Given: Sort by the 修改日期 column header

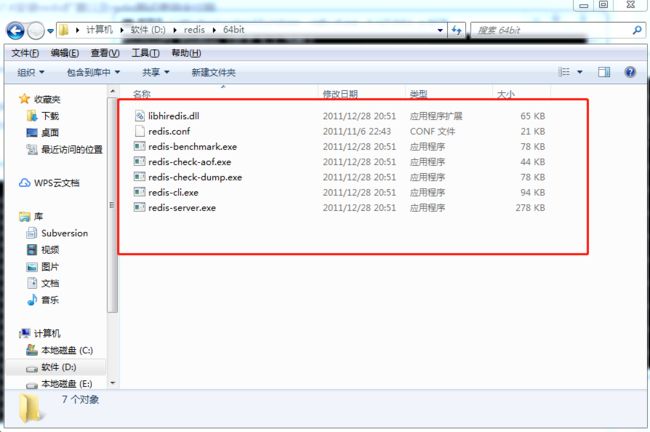Looking at the screenshot, I should (x=340, y=94).
